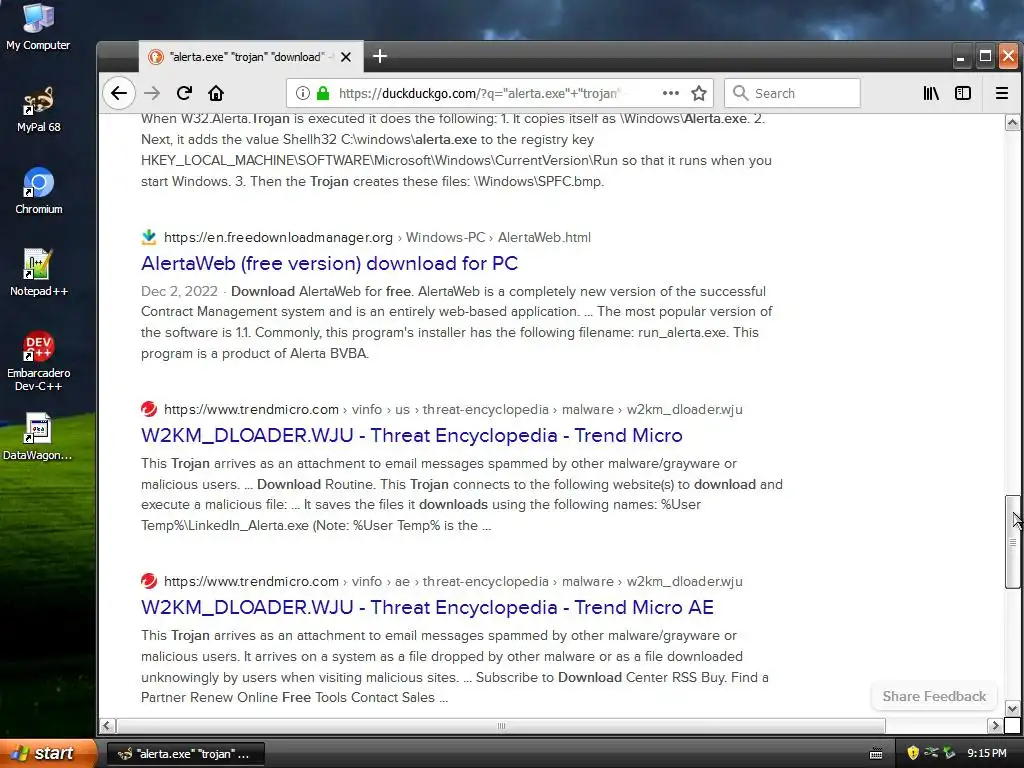Click the horizontal scrollbar right arrow

(995, 726)
